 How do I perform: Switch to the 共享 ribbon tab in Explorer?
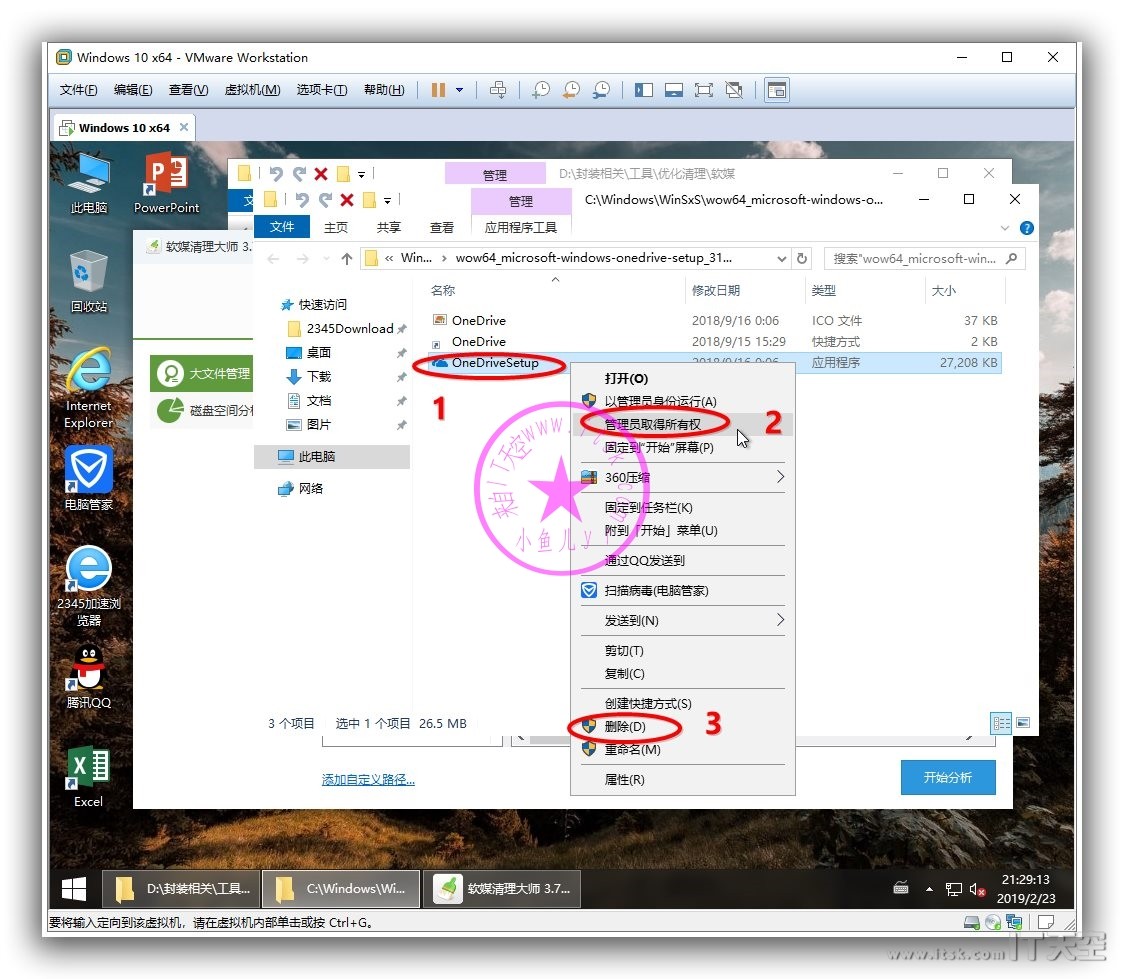click(389, 228)
